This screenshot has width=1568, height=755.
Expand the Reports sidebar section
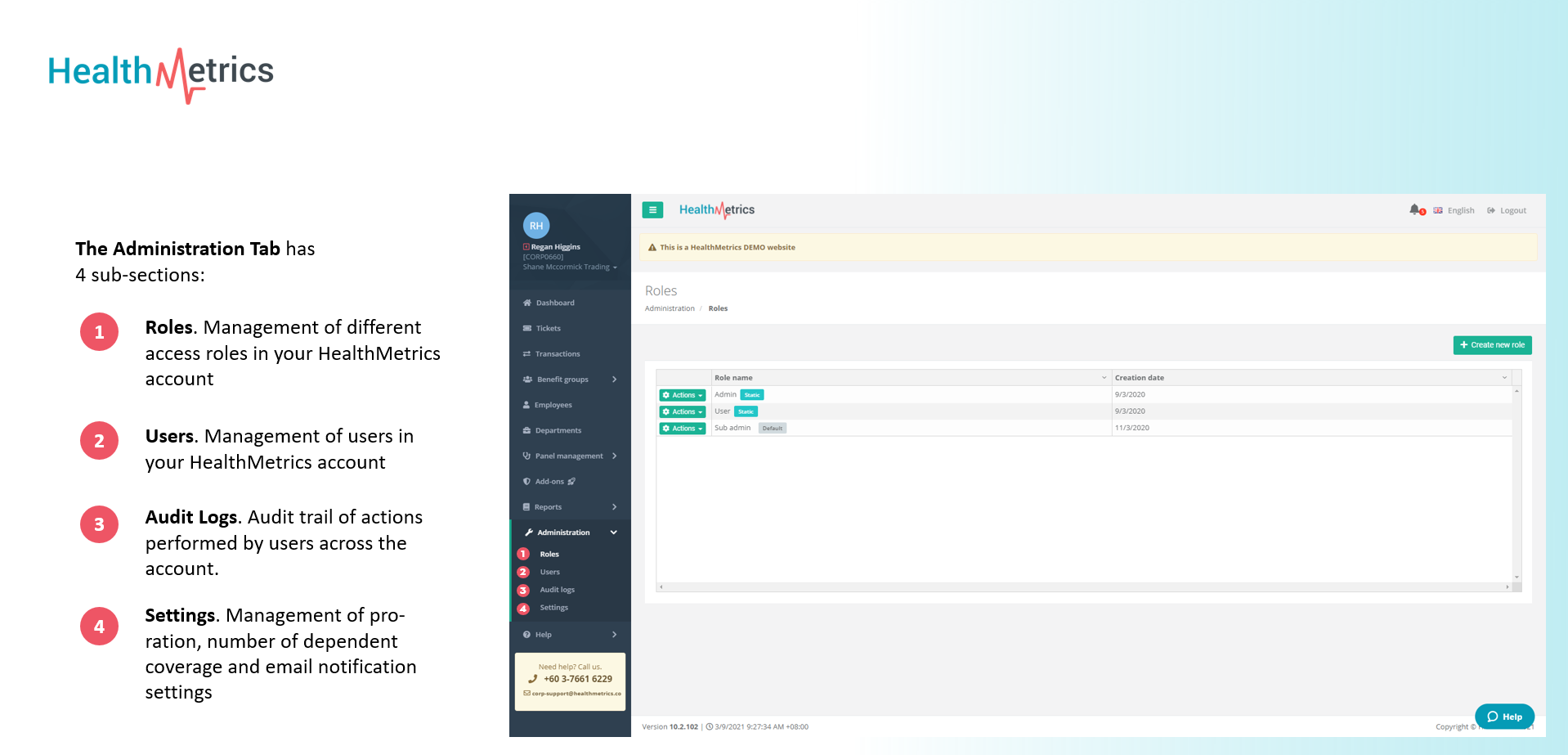(x=614, y=507)
